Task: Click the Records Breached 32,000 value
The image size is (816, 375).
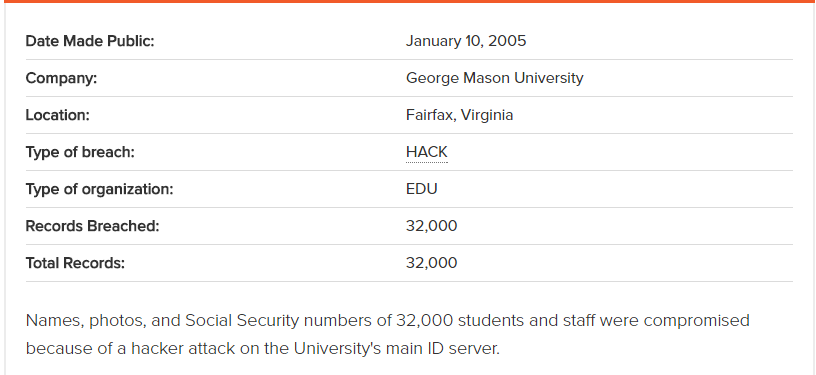Action: click(431, 226)
